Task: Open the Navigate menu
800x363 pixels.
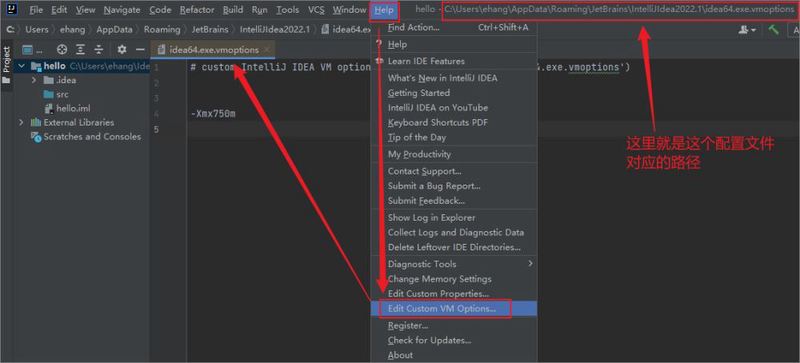Action: click(122, 10)
